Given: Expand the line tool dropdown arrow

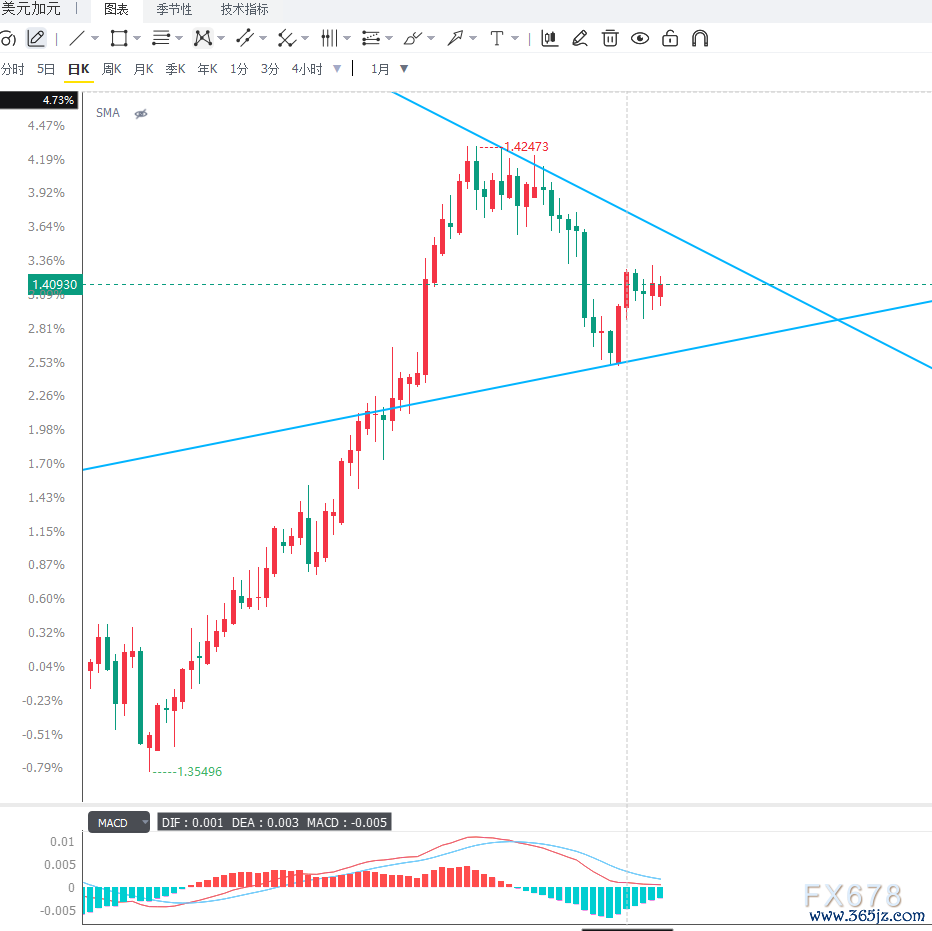Looking at the screenshot, I should pos(95,39).
